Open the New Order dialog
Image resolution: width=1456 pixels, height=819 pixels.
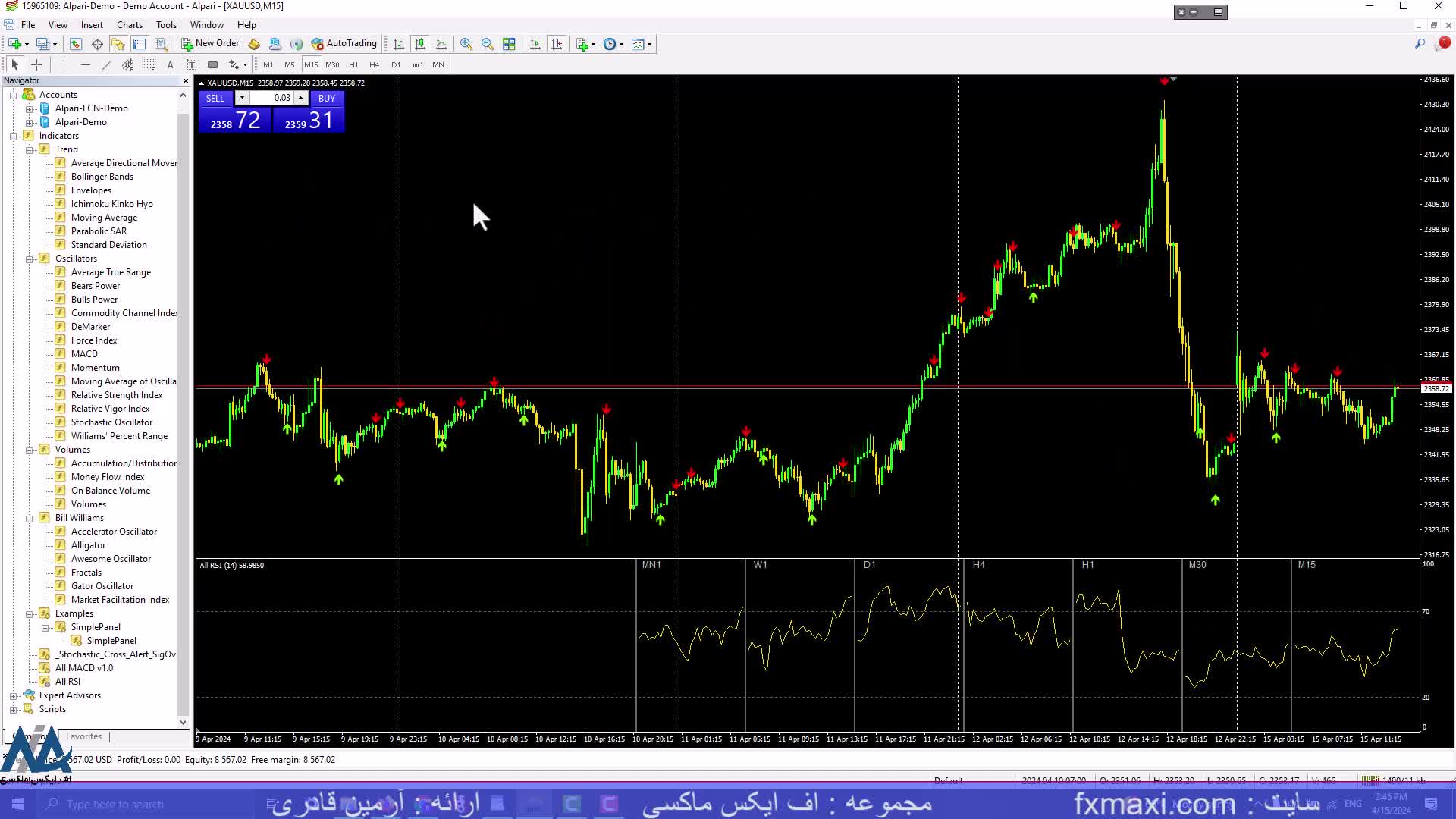click(211, 43)
